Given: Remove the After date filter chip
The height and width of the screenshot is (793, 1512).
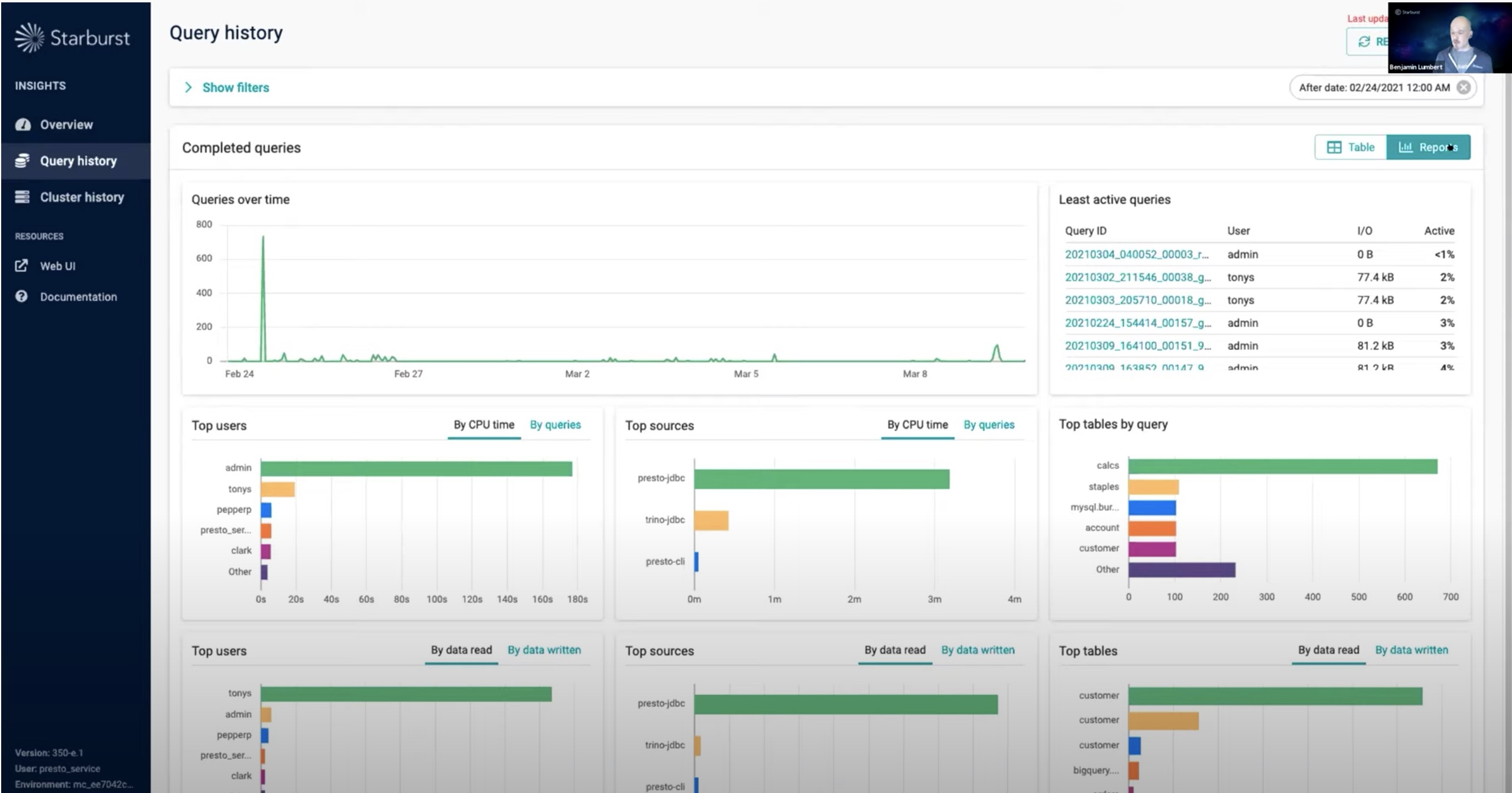Looking at the screenshot, I should point(1464,87).
